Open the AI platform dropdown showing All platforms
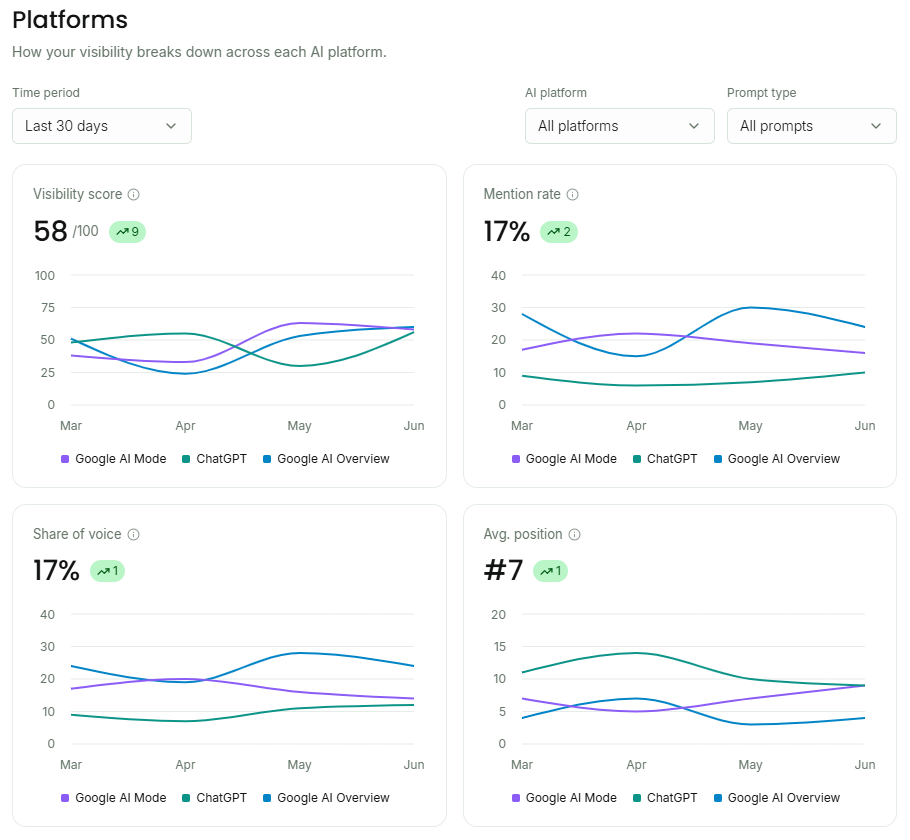This screenshot has width=910, height=840. pyautogui.click(x=619, y=126)
